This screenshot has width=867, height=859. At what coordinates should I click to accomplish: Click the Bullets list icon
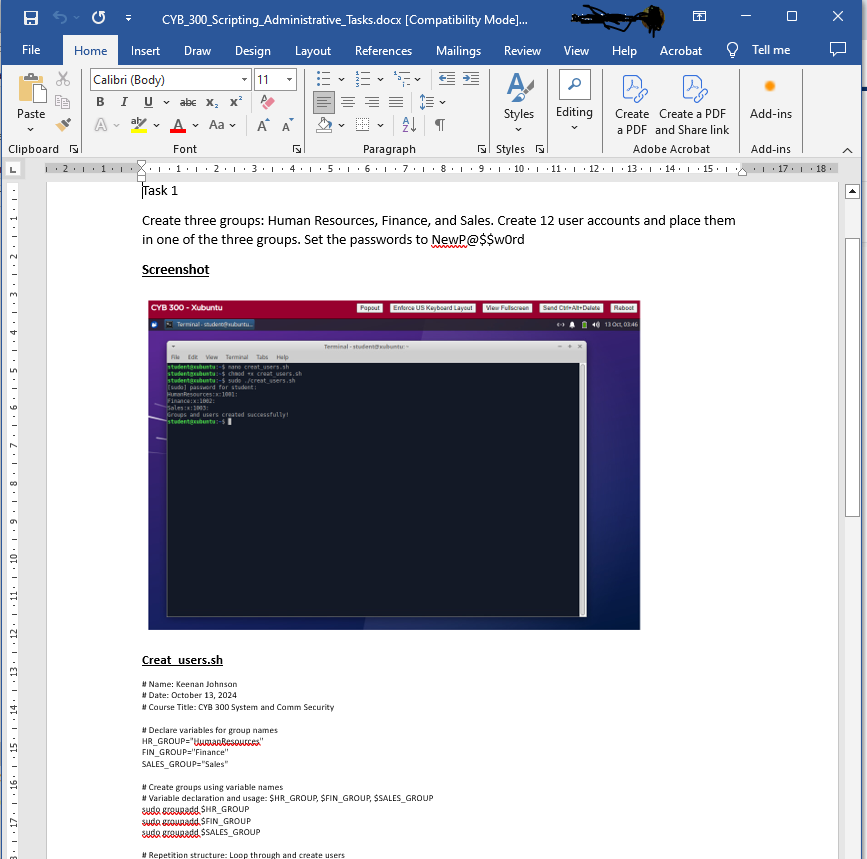tap(323, 79)
